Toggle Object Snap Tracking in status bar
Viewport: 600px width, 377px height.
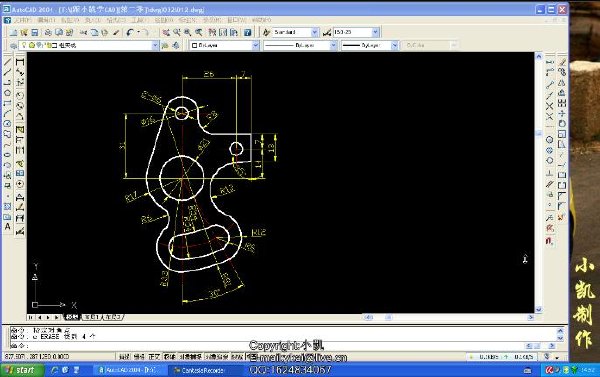tap(217, 357)
